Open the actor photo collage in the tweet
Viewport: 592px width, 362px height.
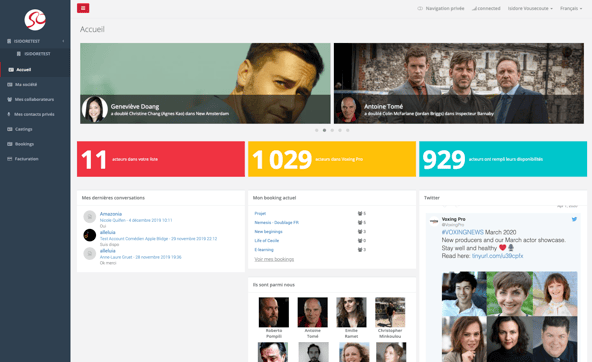[x=510, y=316]
